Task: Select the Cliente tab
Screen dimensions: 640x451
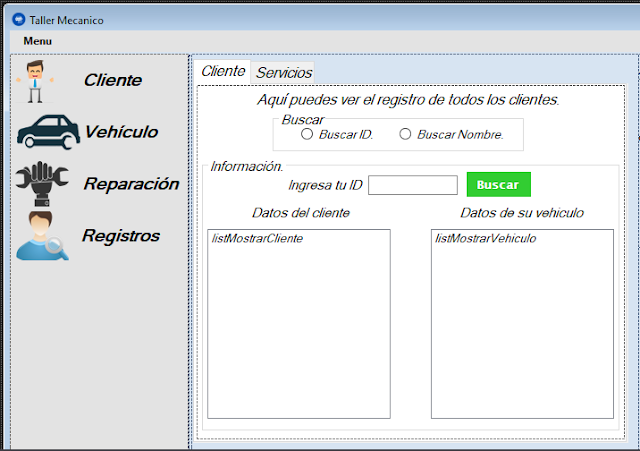Action: pyautogui.click(x=223, y=71)
